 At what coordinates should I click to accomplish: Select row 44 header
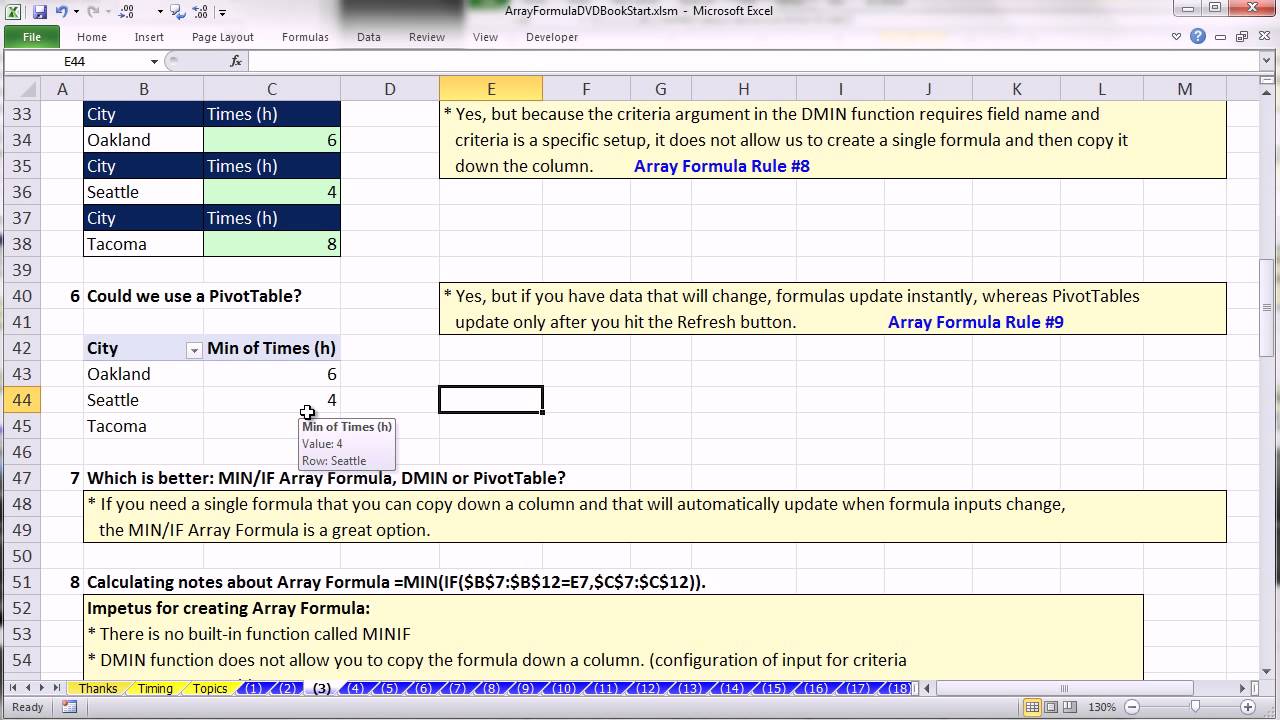(22, 400)
